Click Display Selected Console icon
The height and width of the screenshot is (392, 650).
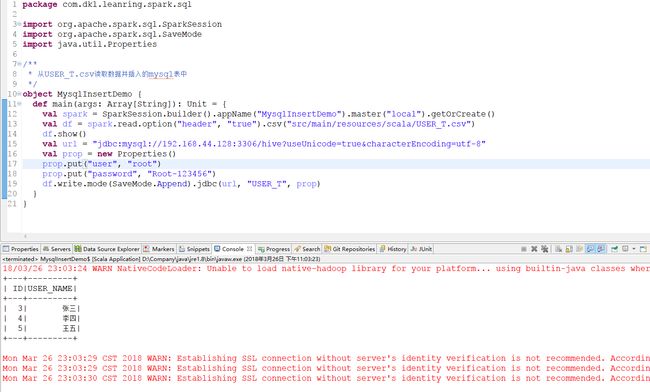(x=625, y=249)
